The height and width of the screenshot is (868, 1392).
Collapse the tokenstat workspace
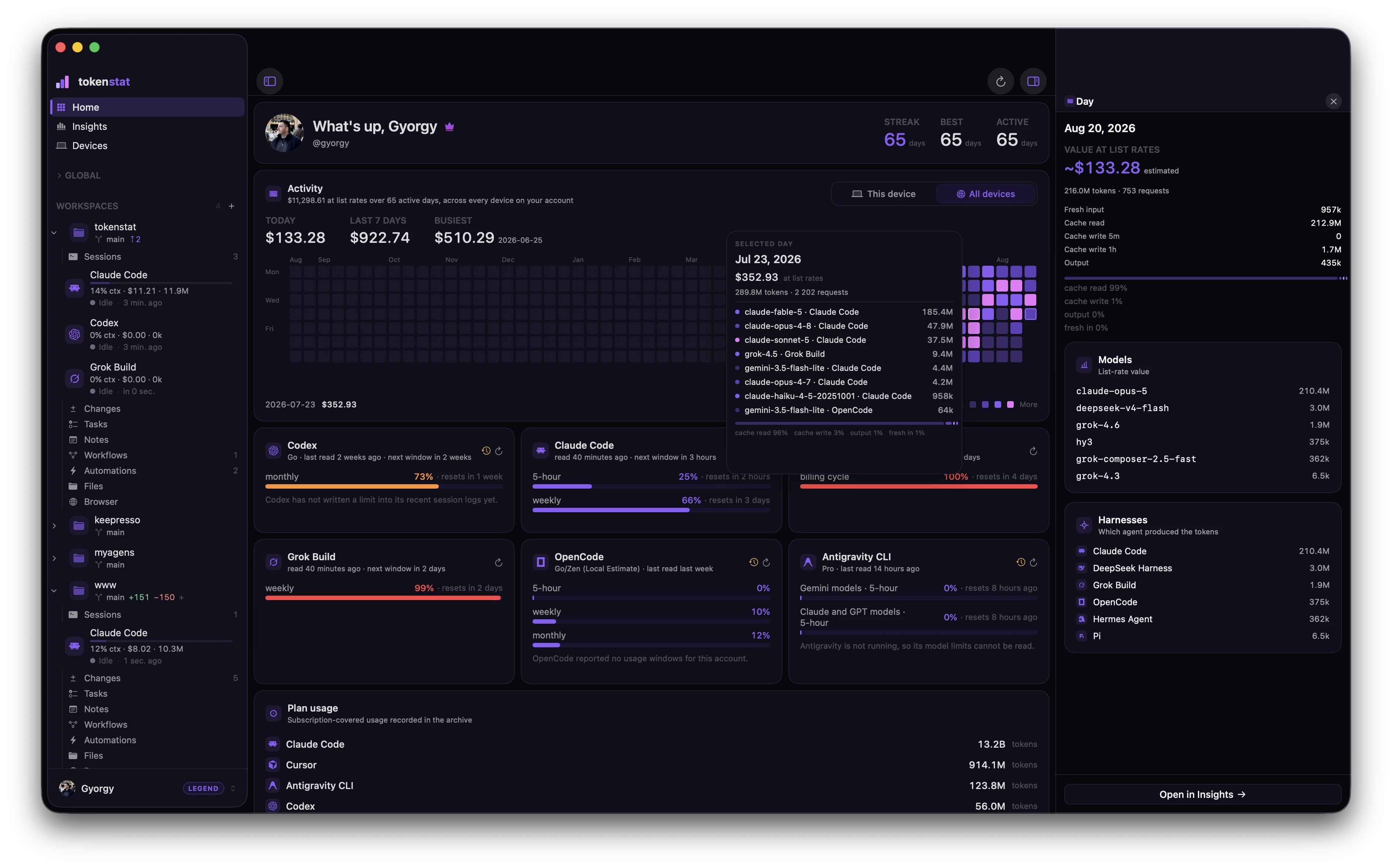point(54,233)
